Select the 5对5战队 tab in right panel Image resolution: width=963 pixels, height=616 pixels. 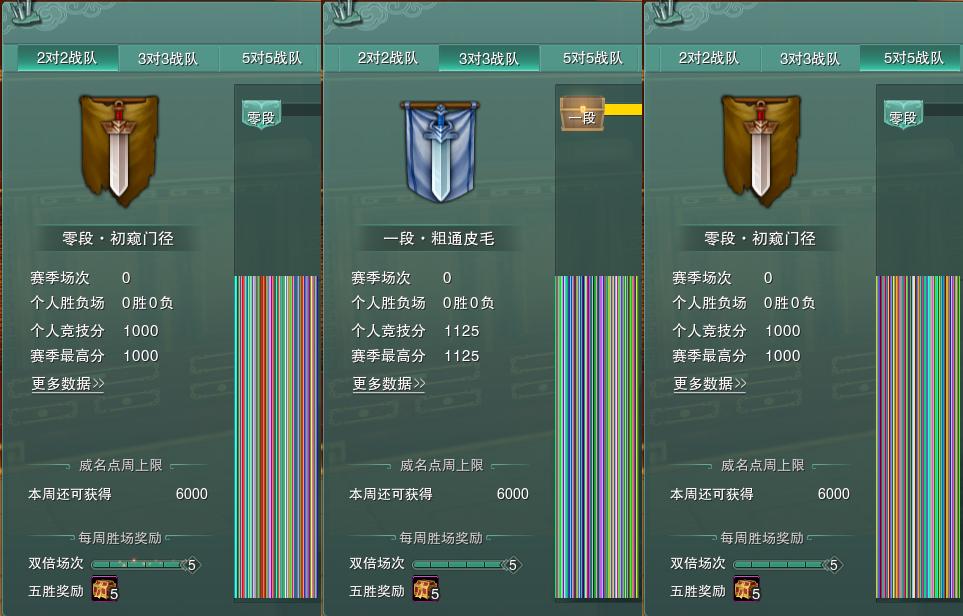click(x=912, y=58)
